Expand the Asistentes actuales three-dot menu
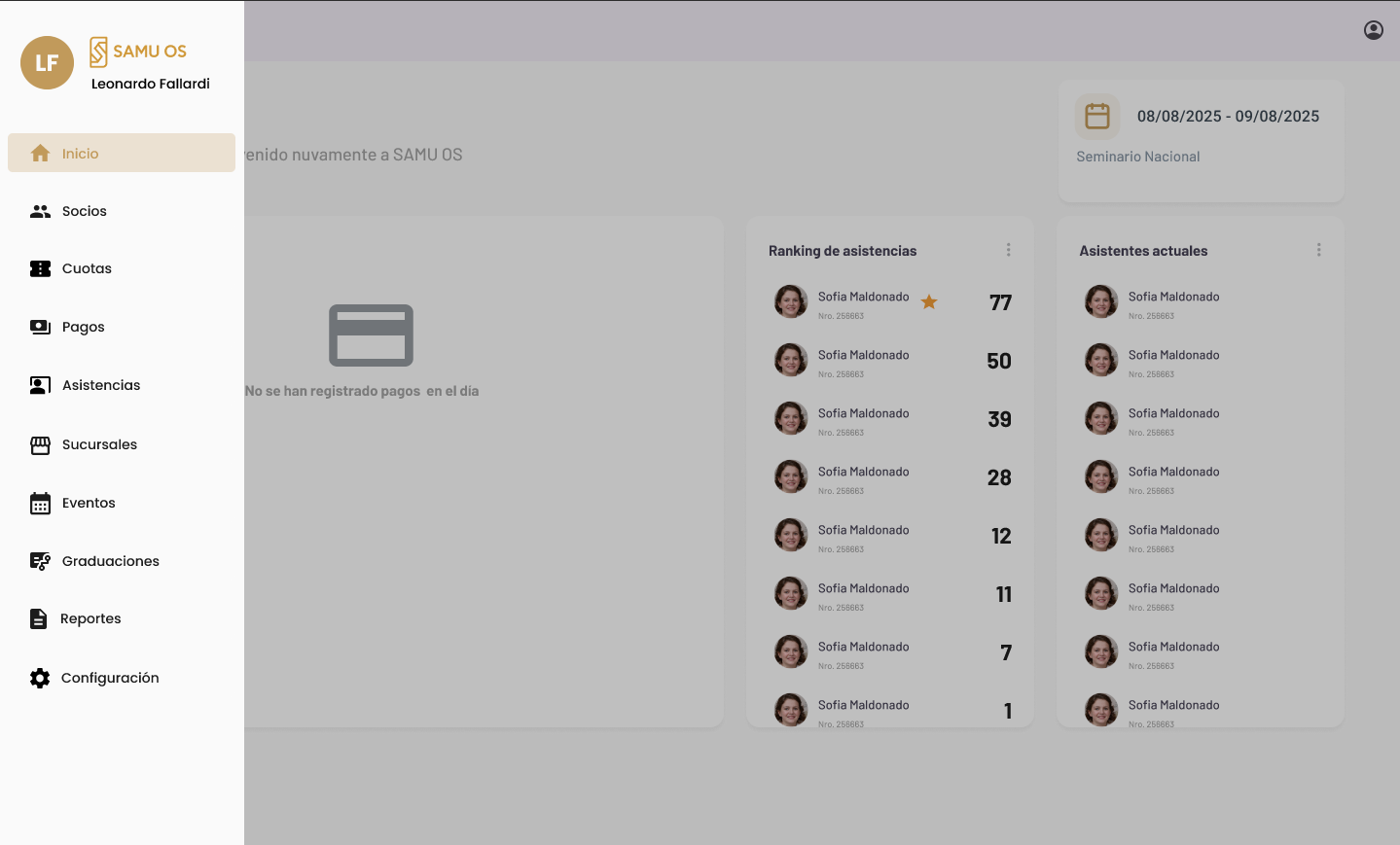 pos(1318,250)
